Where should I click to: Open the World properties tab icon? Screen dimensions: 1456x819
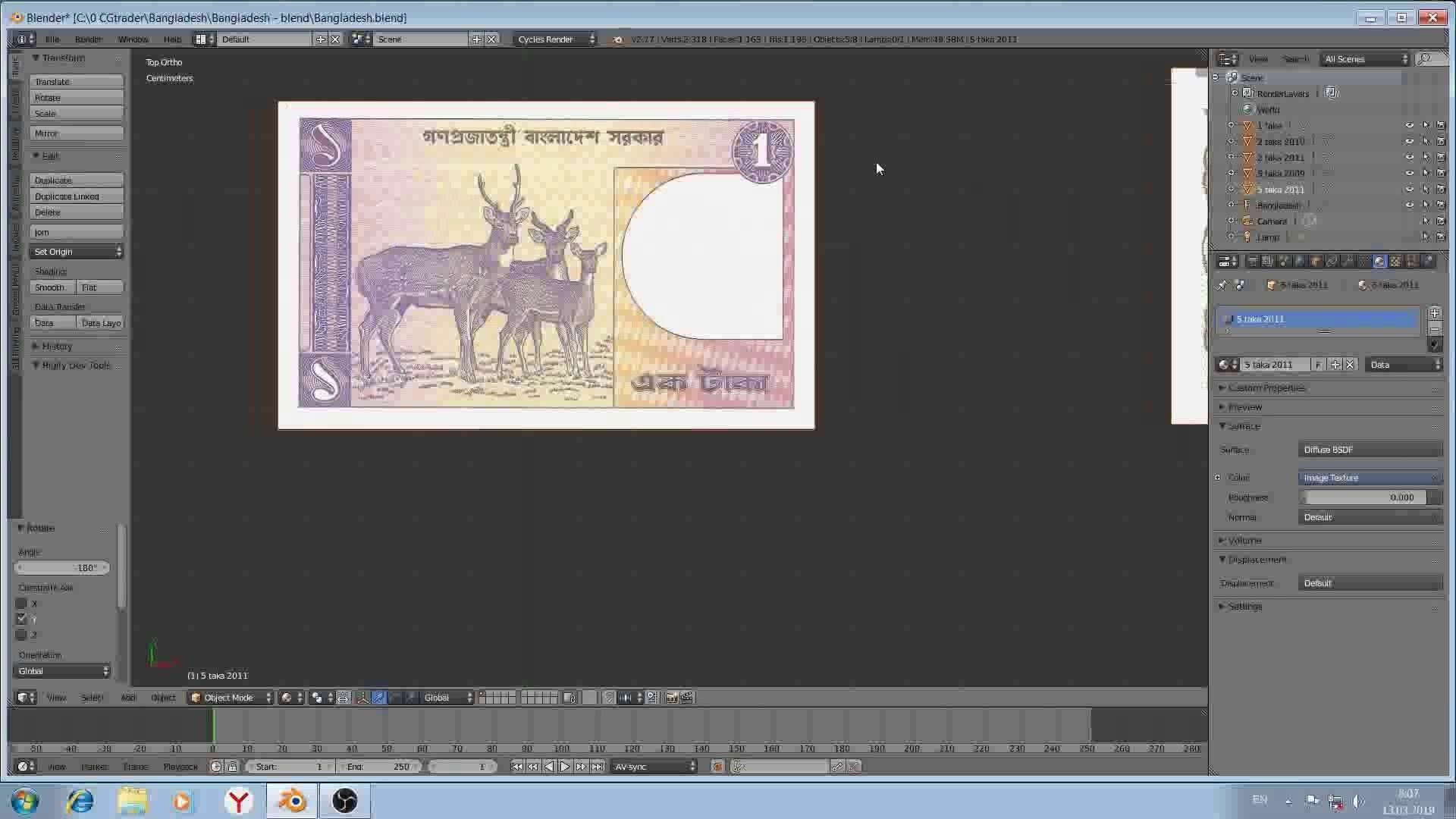[x=1300, y=262]
